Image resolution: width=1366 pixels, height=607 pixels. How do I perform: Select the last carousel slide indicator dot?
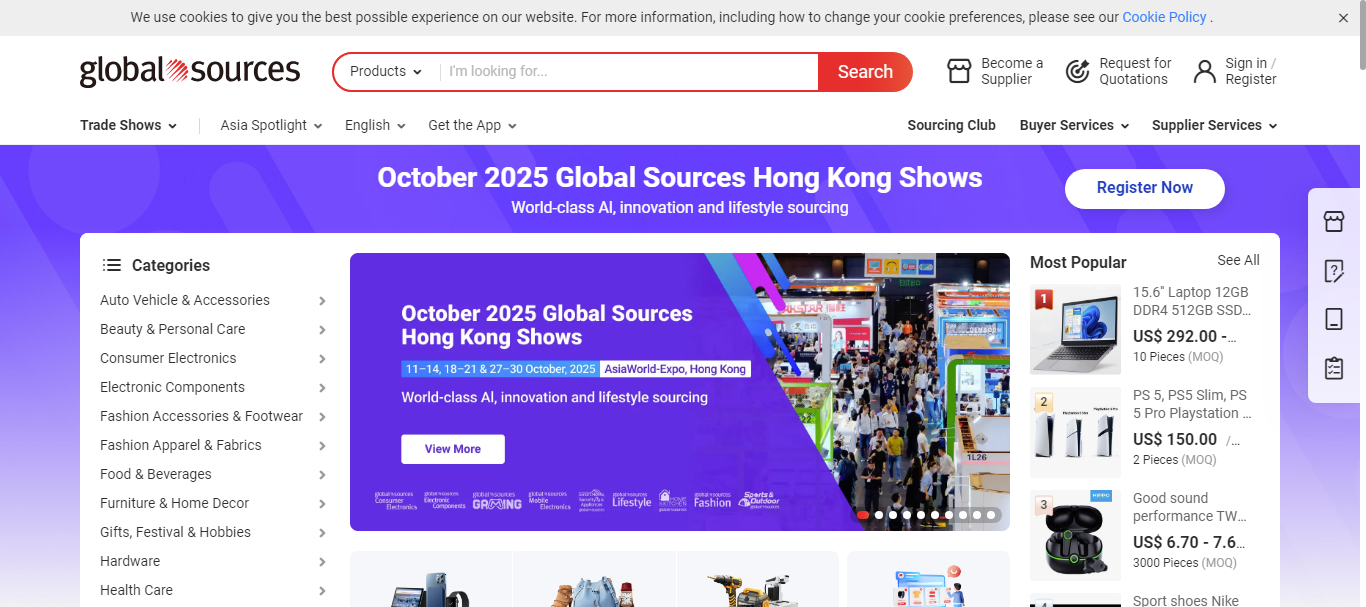[x=991, y=515]
